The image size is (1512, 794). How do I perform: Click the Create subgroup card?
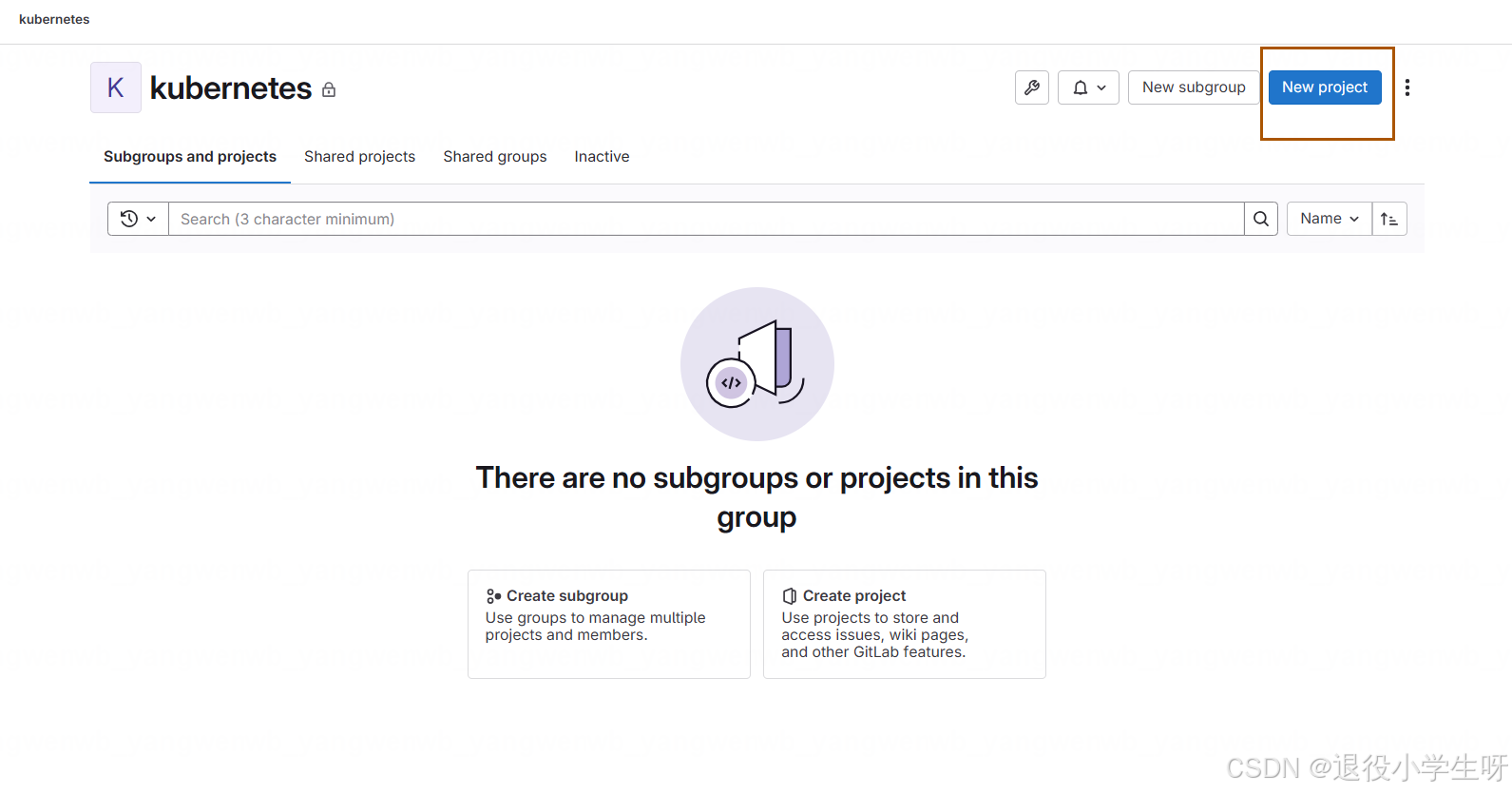click(x=609, y=624)
